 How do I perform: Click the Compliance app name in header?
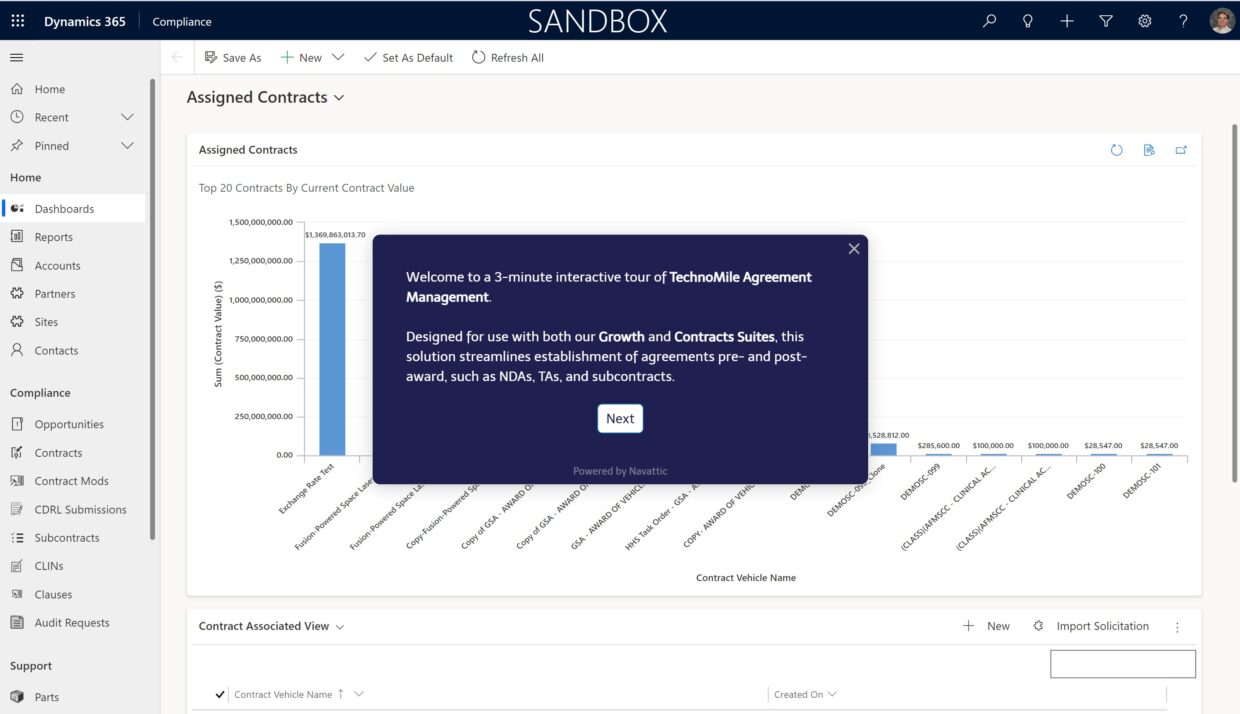point(182,21)
